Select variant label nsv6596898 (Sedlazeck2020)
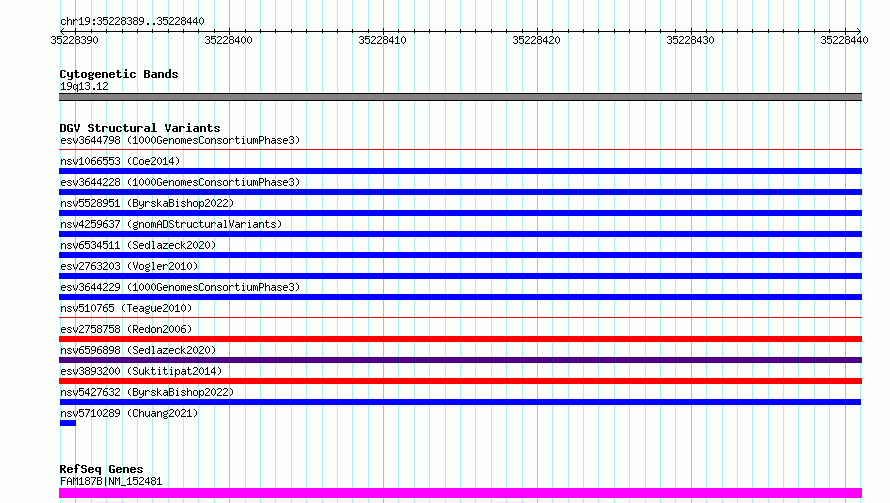Viewport: 890px width, 503px height. coord(138,350)
